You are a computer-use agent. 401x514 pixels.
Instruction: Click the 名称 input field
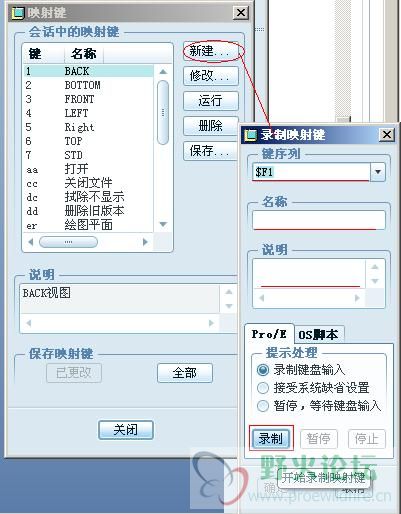click(x=319, y=220)
